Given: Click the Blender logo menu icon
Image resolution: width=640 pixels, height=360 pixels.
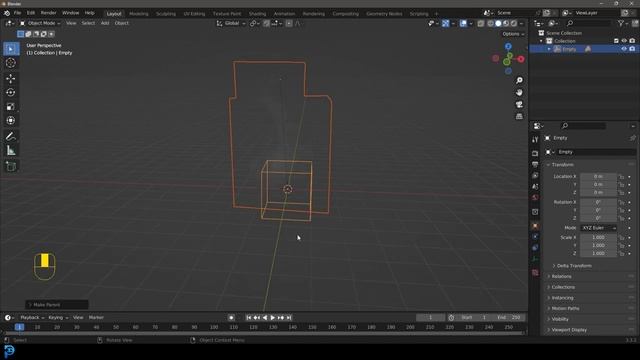Looking at the screenshot, I should point(7,13).
